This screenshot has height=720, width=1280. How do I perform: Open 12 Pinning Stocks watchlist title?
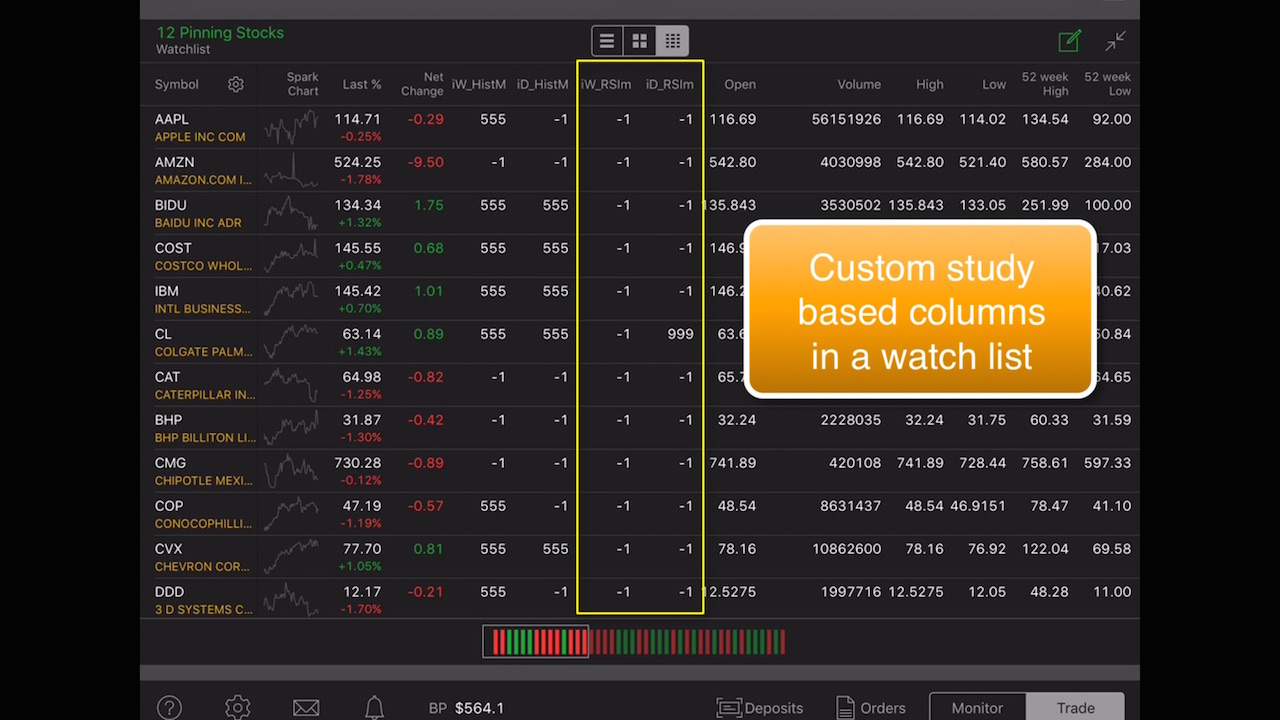(x=220, y=33)
